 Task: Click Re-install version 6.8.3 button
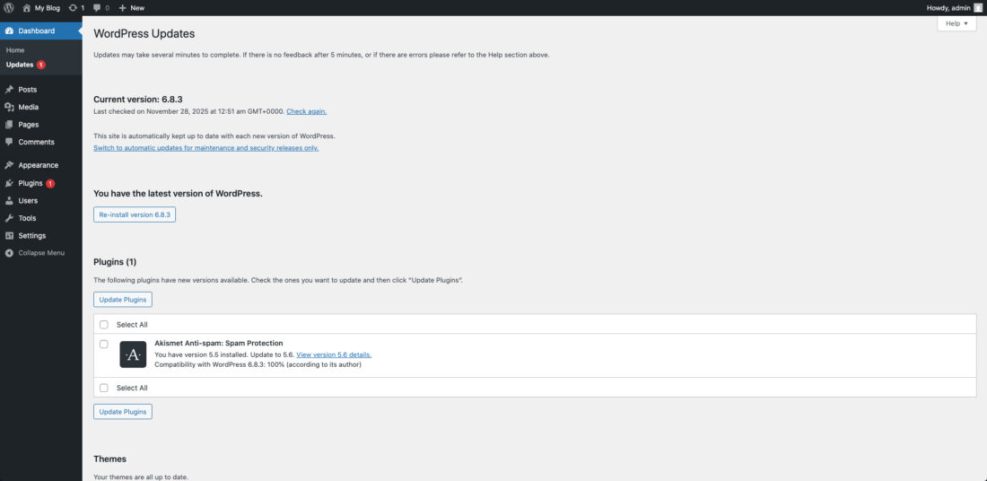135,215
